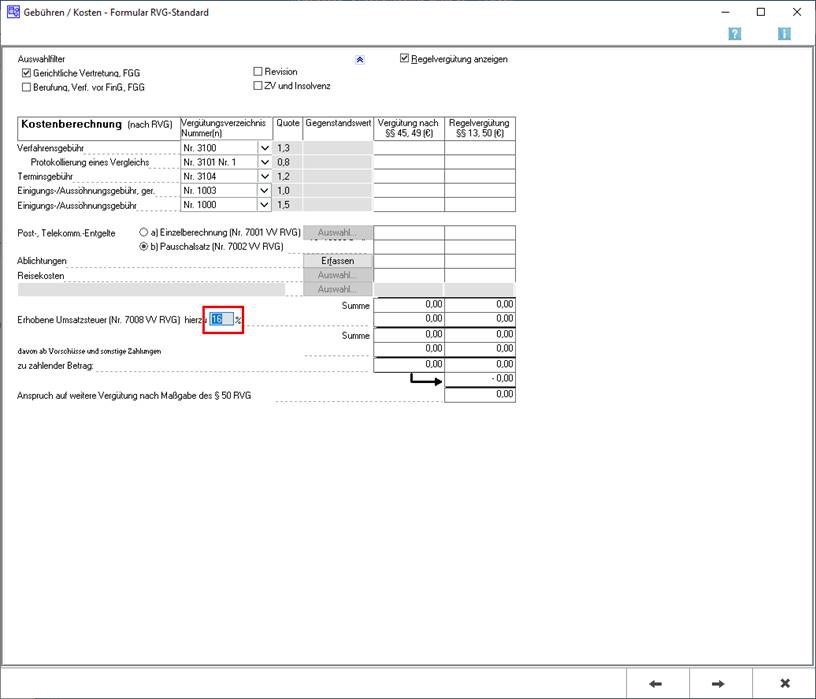Toggle Gerichtliche Vertretung, FGG checkbox
This screenshot has width=816, height=699.
coord(27,73)
